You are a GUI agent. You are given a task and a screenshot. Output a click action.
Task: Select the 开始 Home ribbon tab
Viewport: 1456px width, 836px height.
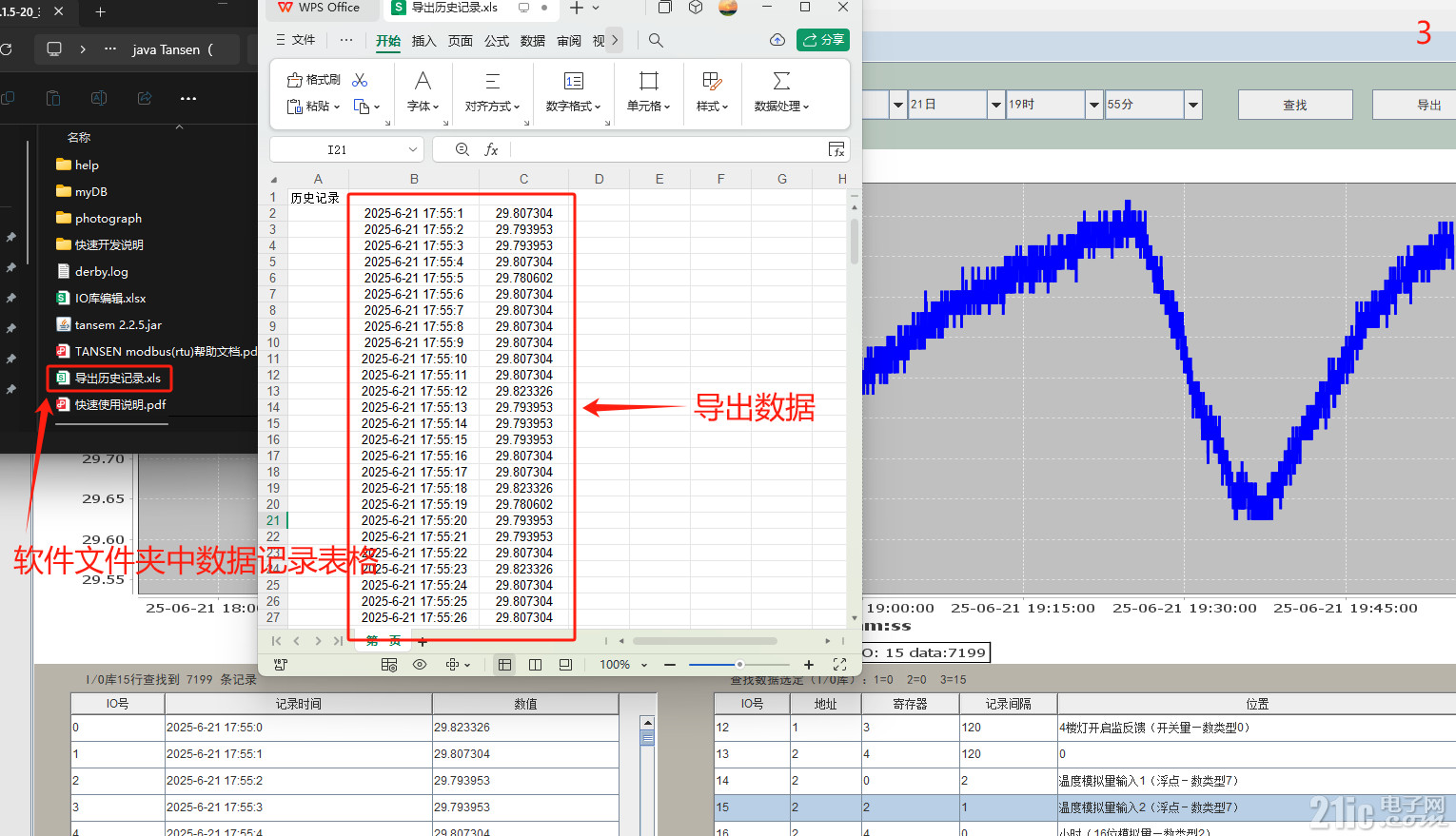click(x=388, y=41)
